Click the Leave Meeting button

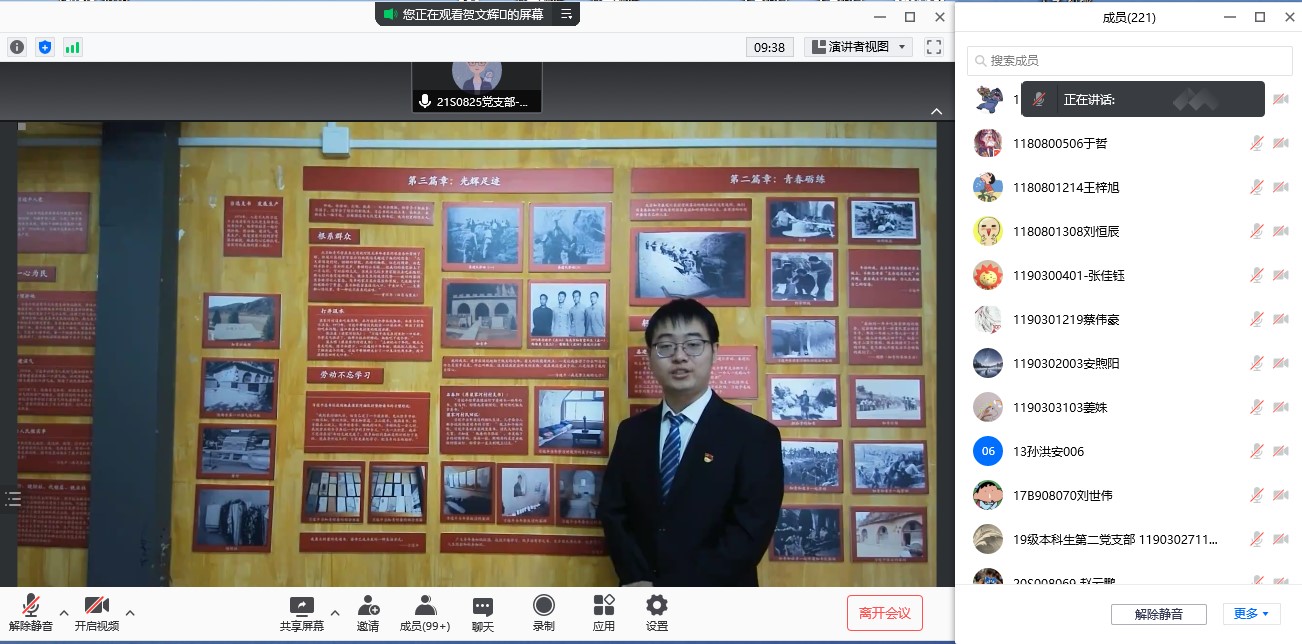pos(884,613)
